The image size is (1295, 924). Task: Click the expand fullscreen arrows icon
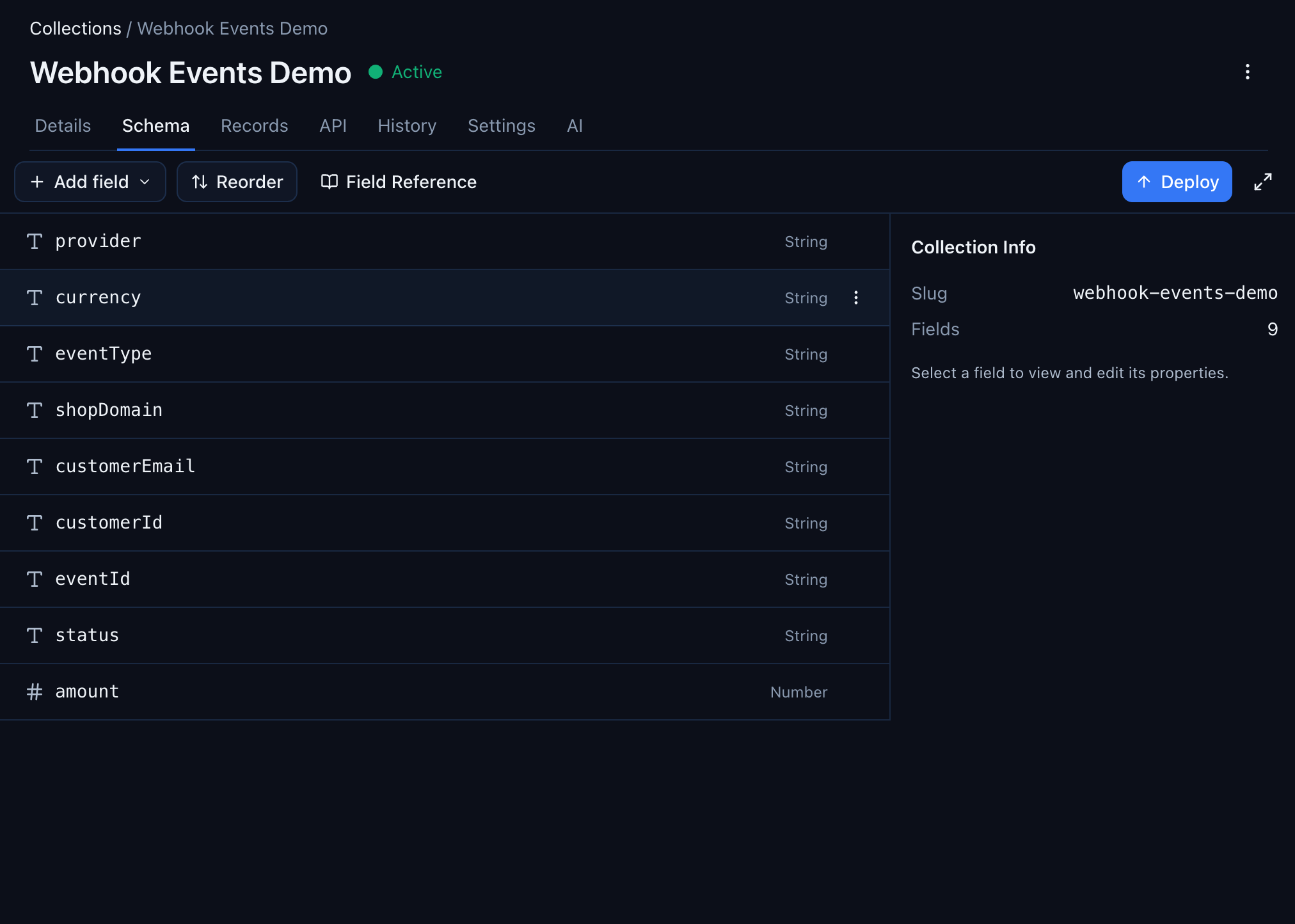1262,182
